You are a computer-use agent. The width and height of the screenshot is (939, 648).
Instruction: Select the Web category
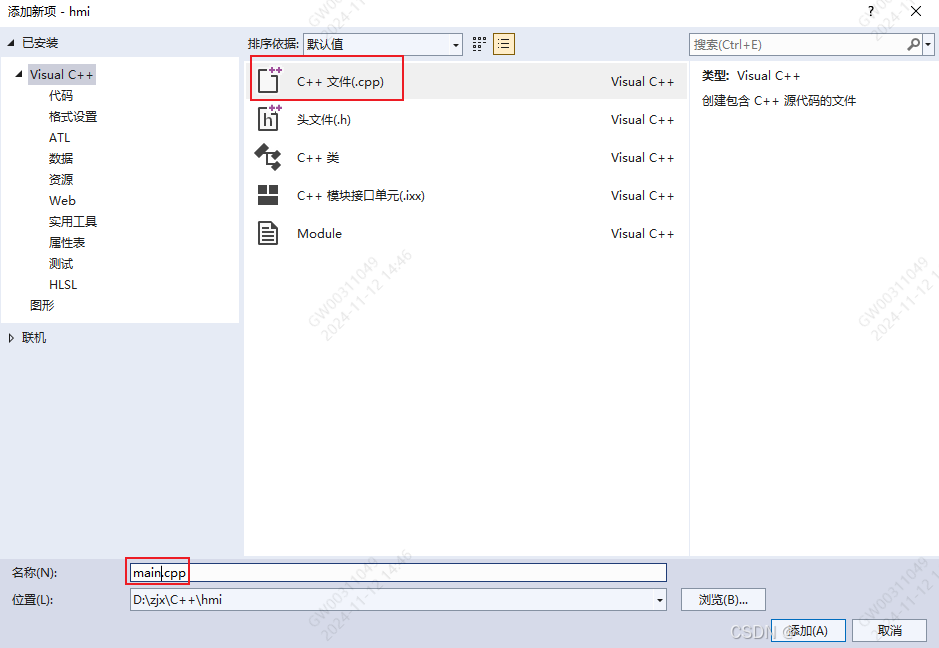62,201
